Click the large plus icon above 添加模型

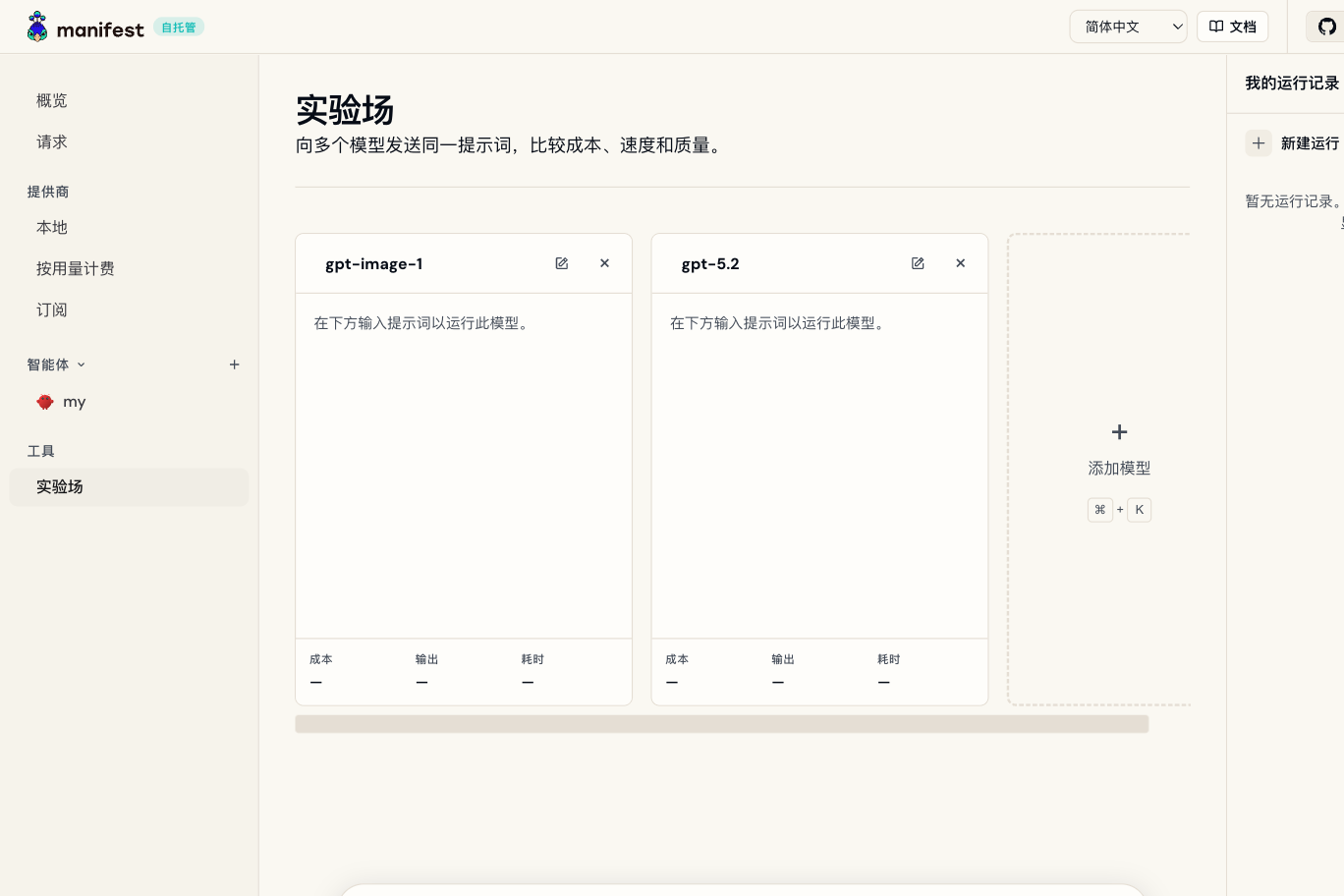(x=1119, y=432)
